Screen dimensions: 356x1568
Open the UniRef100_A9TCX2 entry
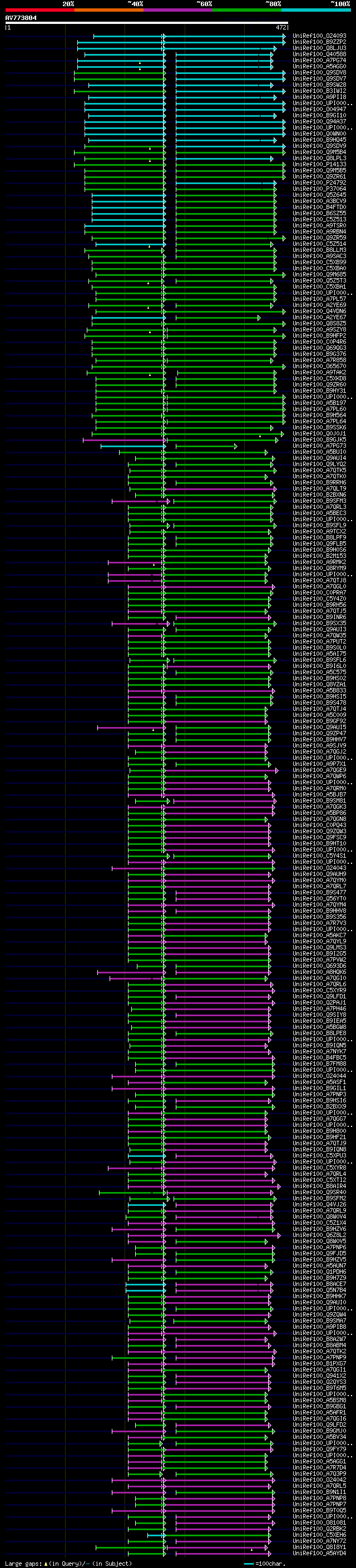319,531
